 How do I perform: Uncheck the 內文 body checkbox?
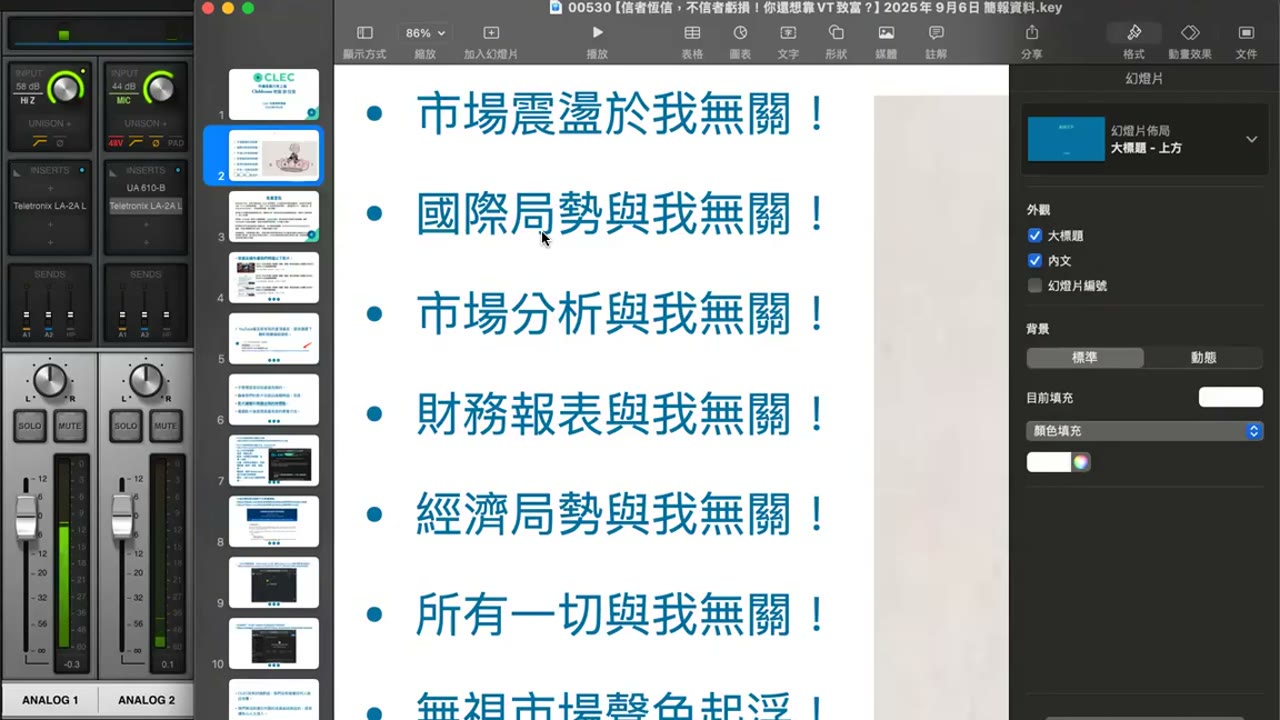1035,261
